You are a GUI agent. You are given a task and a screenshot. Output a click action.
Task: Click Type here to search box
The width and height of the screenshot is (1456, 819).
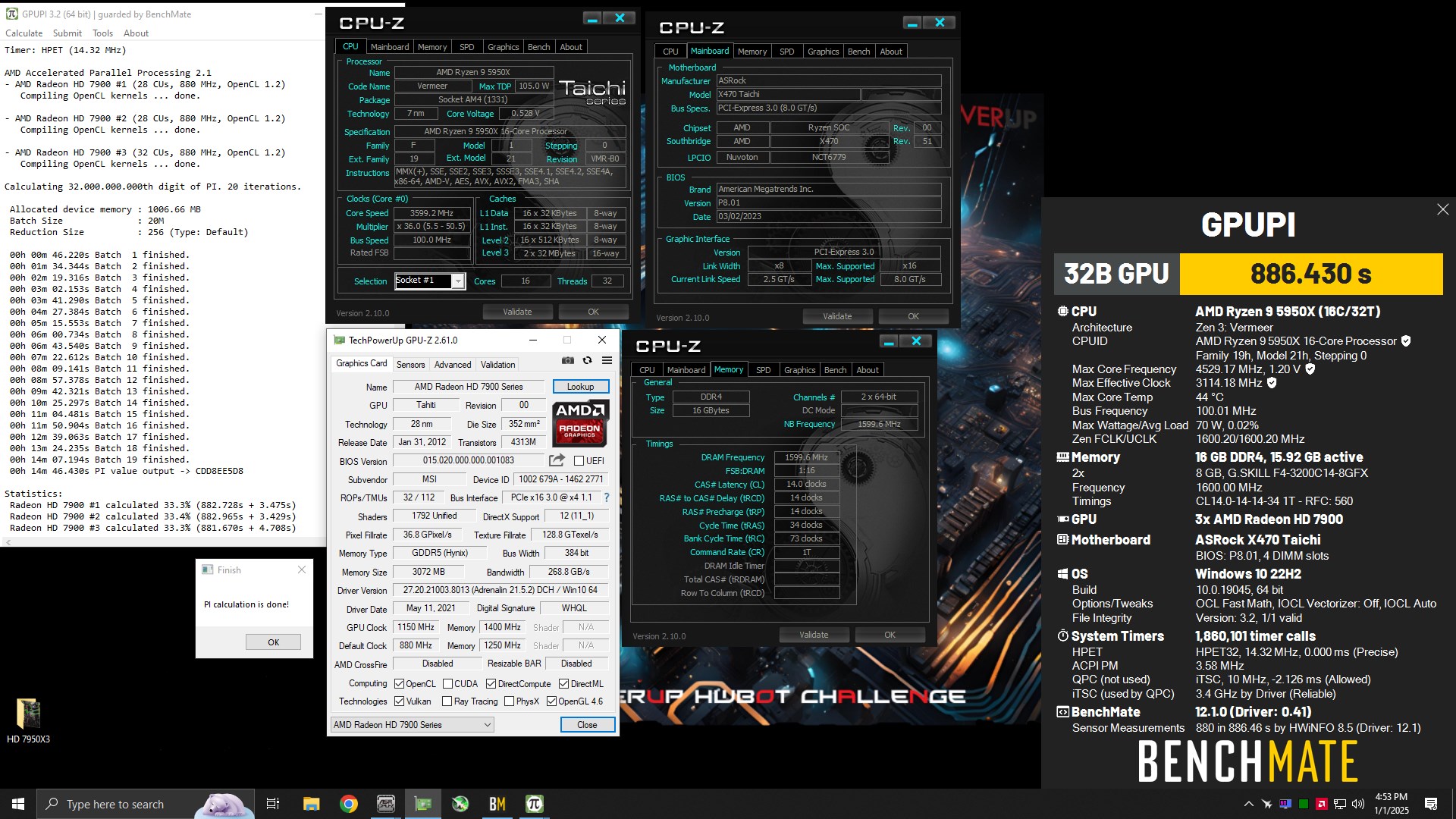point(144,804)
